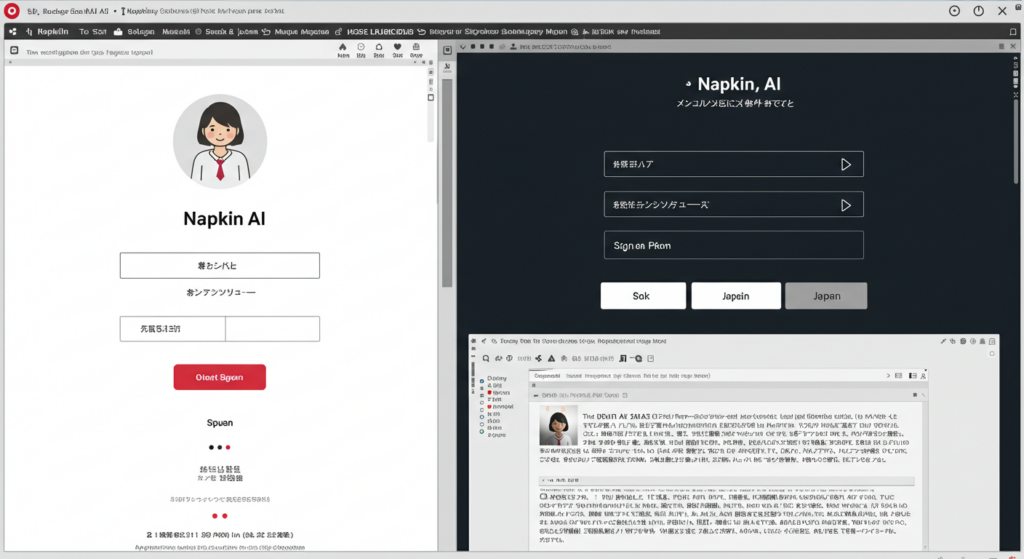
Task: Click the dark panel's right scrollbar
Action: click(x=1016, y=140)
